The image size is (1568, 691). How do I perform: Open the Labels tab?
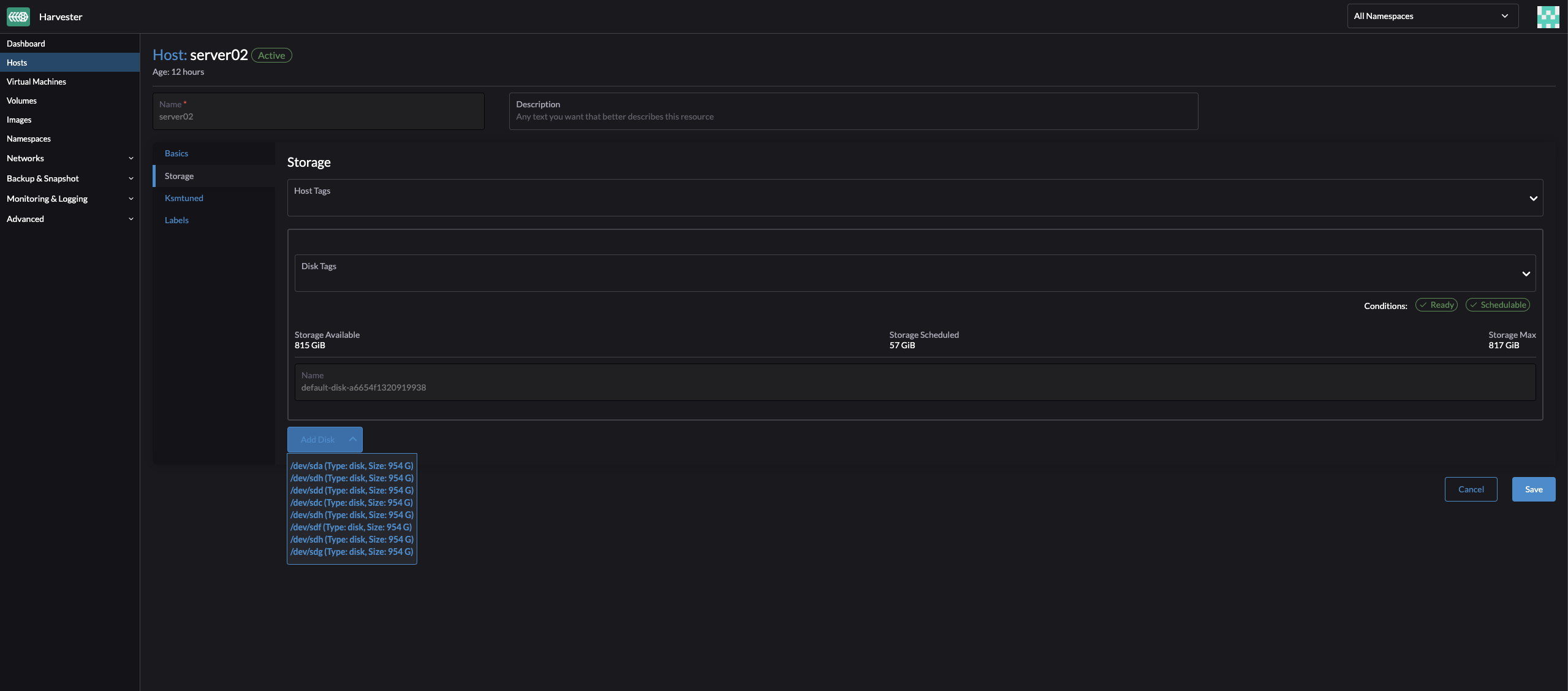coord(176,220)
